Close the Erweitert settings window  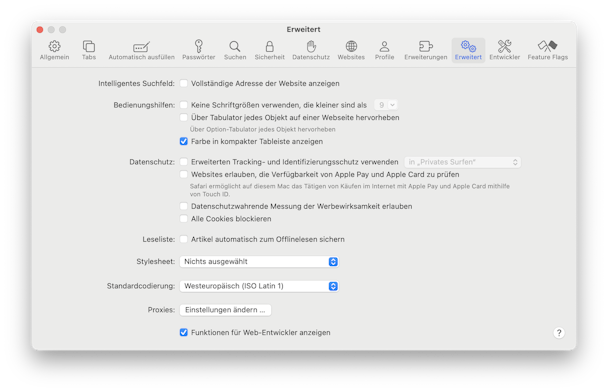40,29
